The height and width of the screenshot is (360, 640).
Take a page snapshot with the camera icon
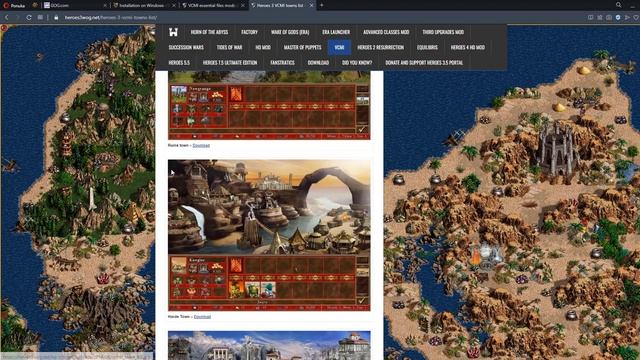click(x=609, y=18)
